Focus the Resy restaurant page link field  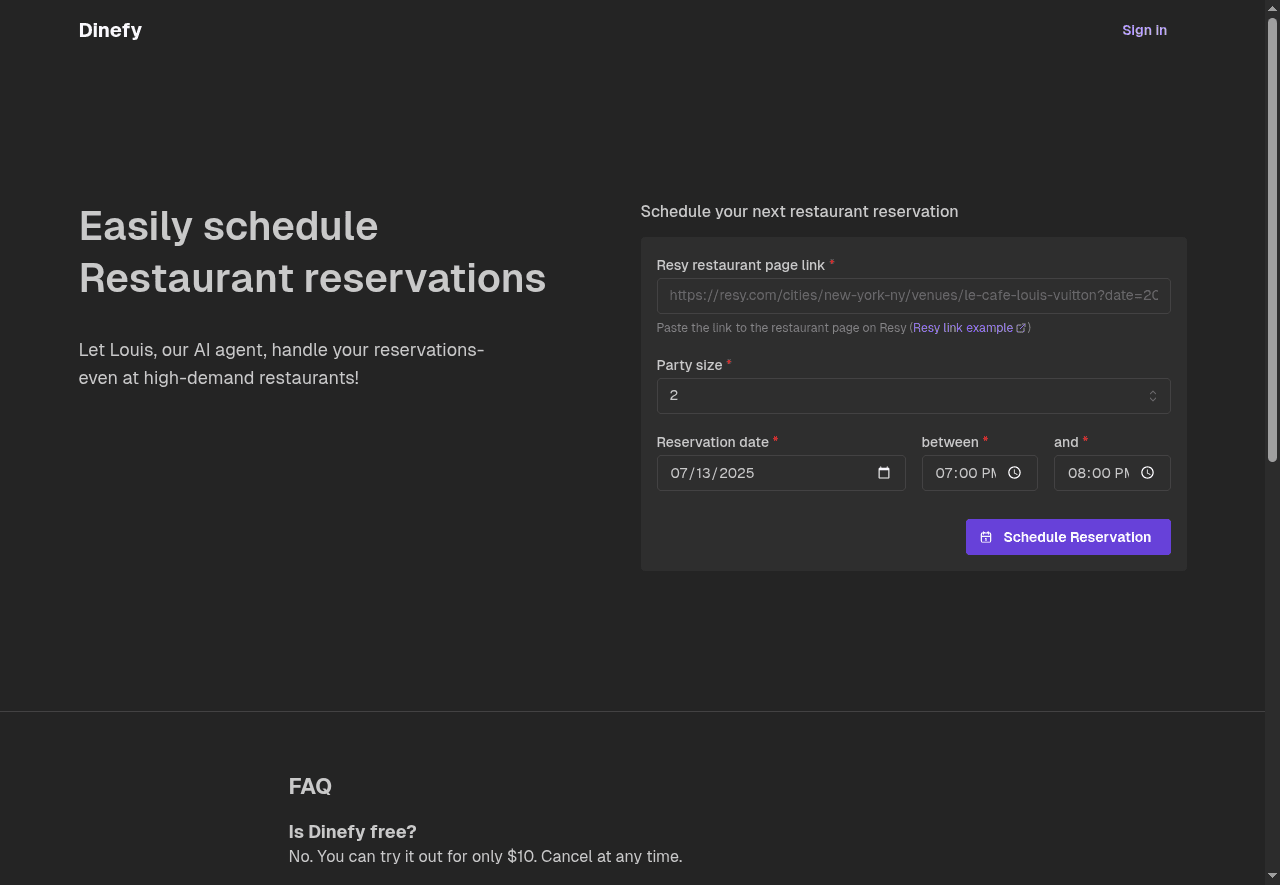tap(912, 296)
